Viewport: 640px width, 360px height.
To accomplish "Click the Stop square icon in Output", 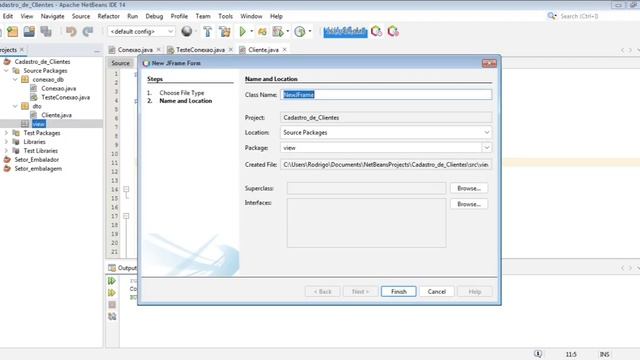I will tap(112, 304).
